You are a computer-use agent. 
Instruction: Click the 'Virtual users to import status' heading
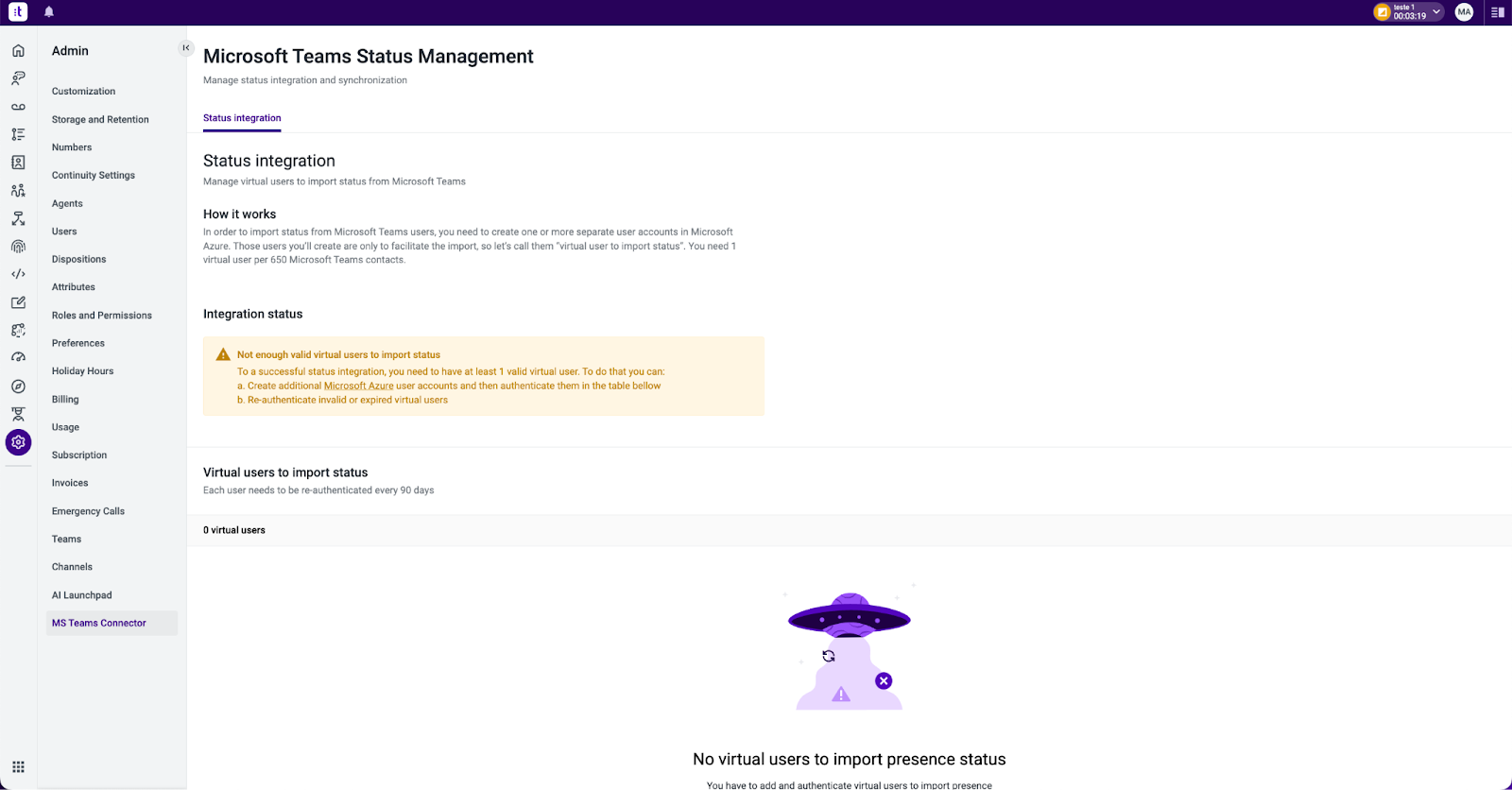285,472
